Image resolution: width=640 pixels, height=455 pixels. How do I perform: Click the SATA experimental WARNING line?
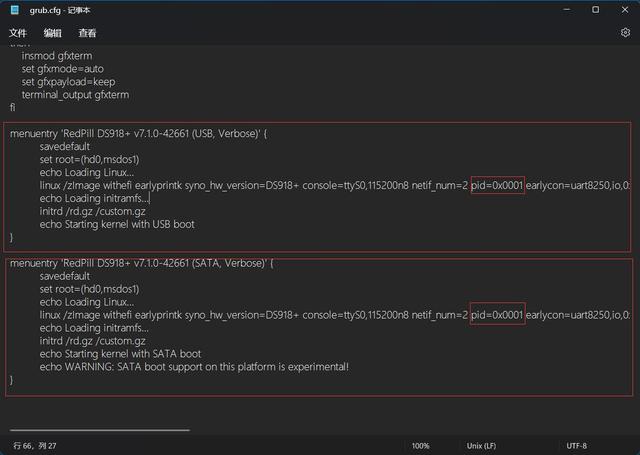[x=194, y=366]
